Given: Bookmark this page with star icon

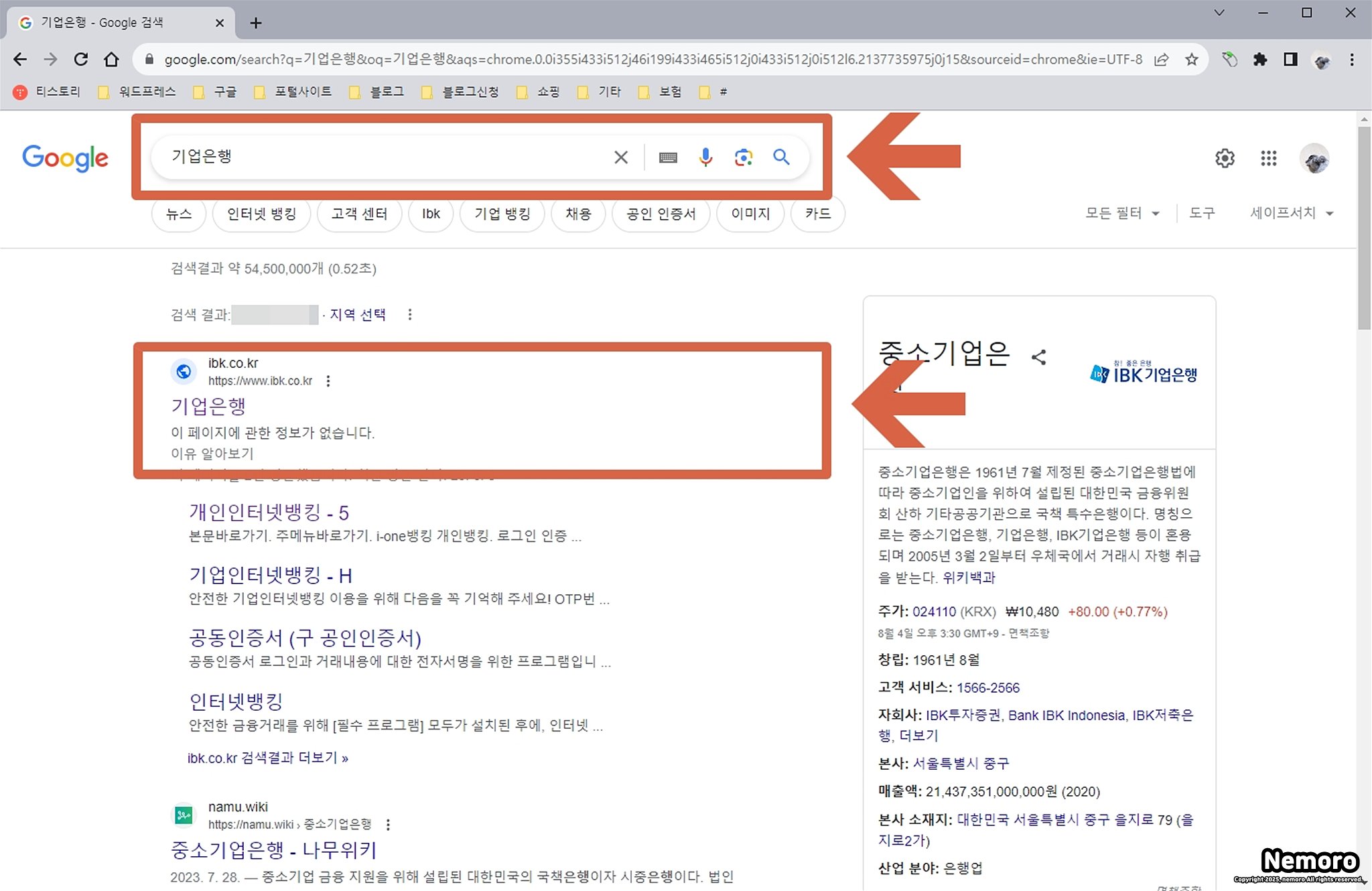Looking at the screenshot, I should coord(1191,60).
